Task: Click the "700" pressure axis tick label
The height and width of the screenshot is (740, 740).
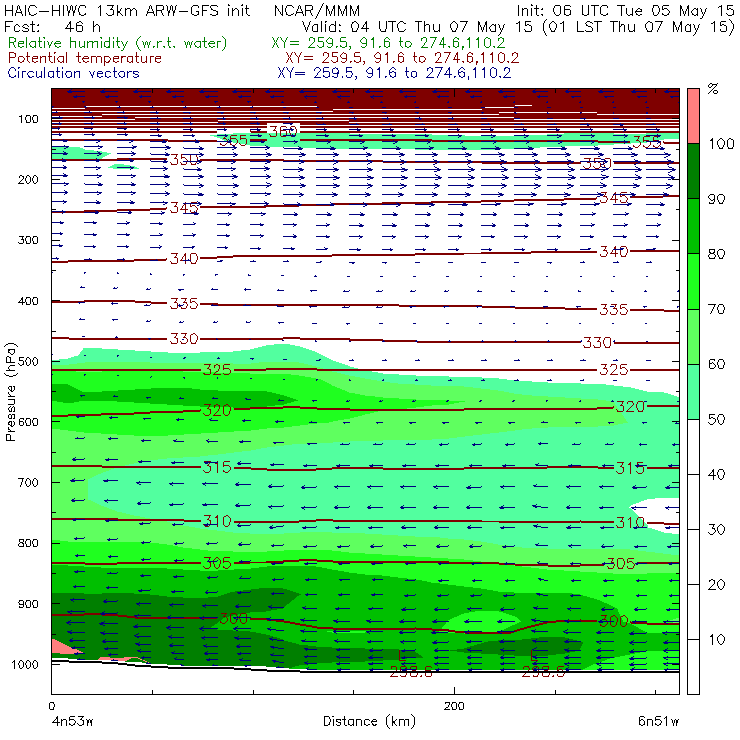Action: click(x=28, y=483)
